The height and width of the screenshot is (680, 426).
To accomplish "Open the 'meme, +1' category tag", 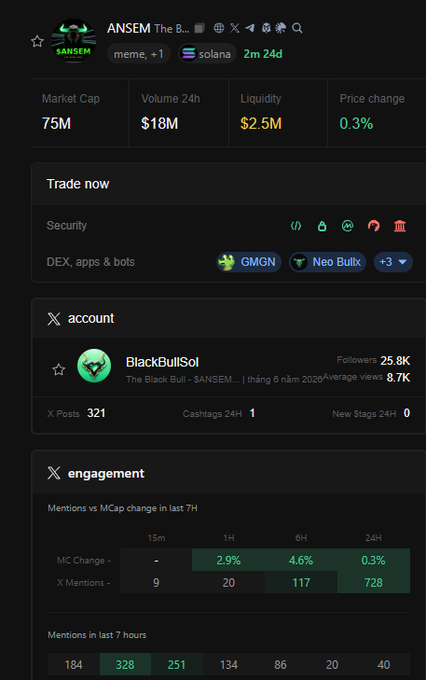I will [x=138, y=54].
